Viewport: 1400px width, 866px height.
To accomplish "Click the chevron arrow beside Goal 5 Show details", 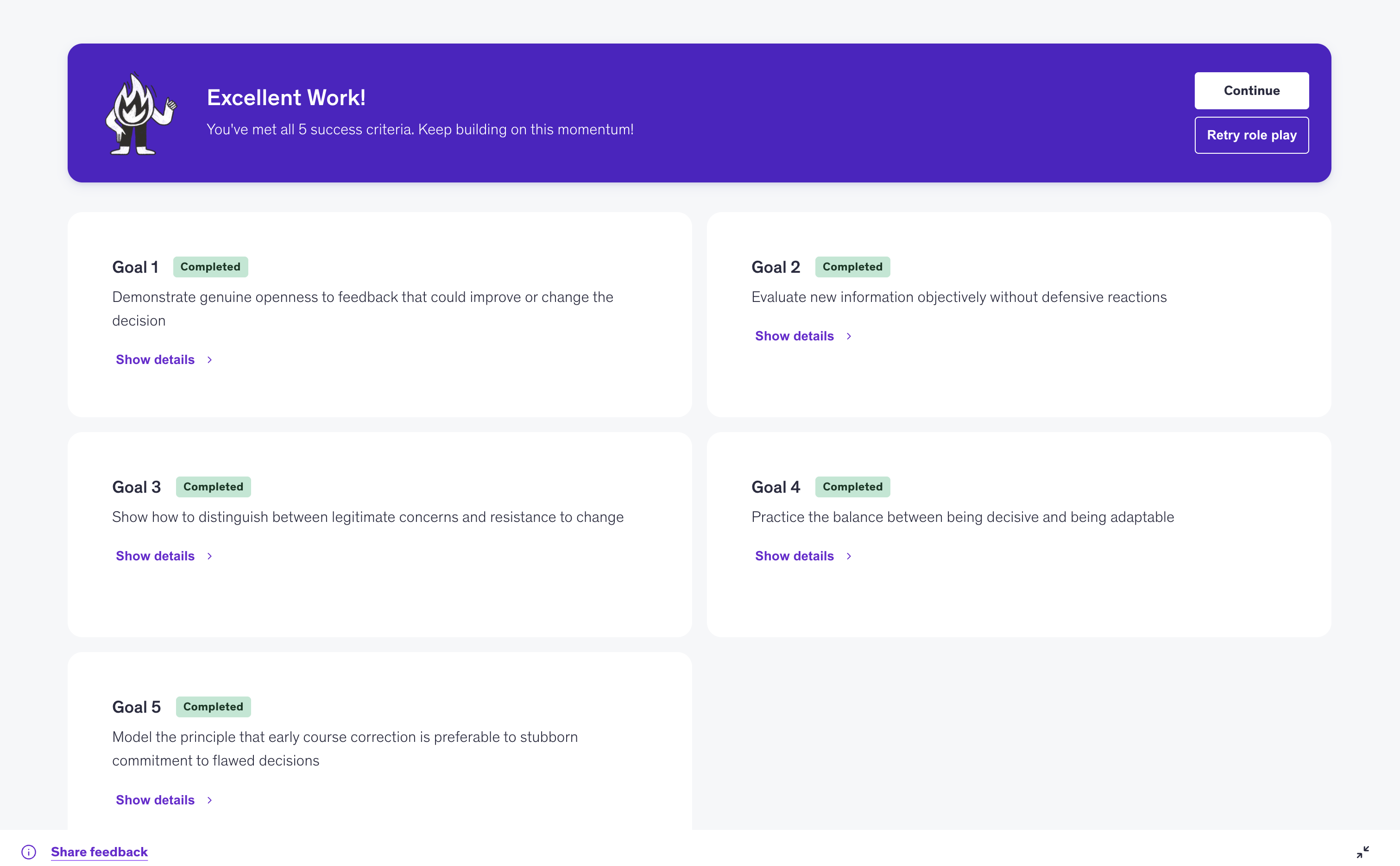I will click(210, 800).
